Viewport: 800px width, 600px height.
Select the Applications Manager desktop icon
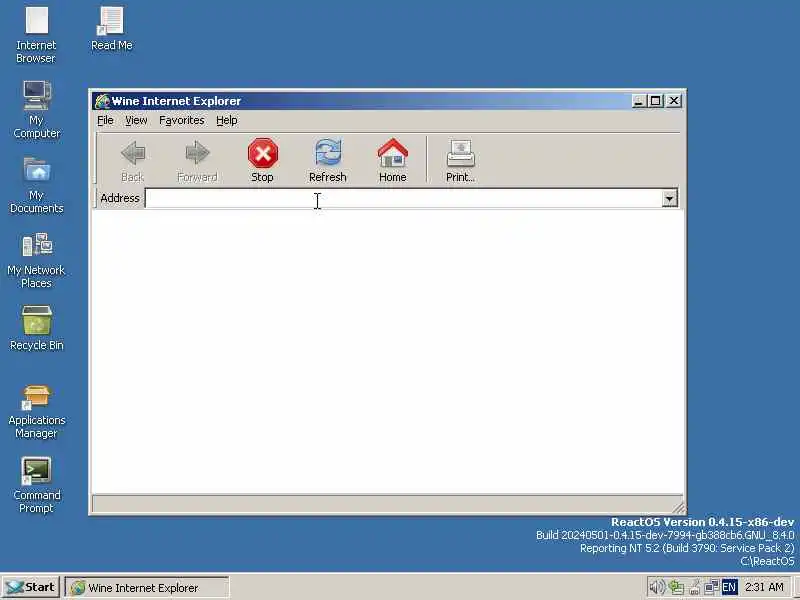[x=36, y=411]
